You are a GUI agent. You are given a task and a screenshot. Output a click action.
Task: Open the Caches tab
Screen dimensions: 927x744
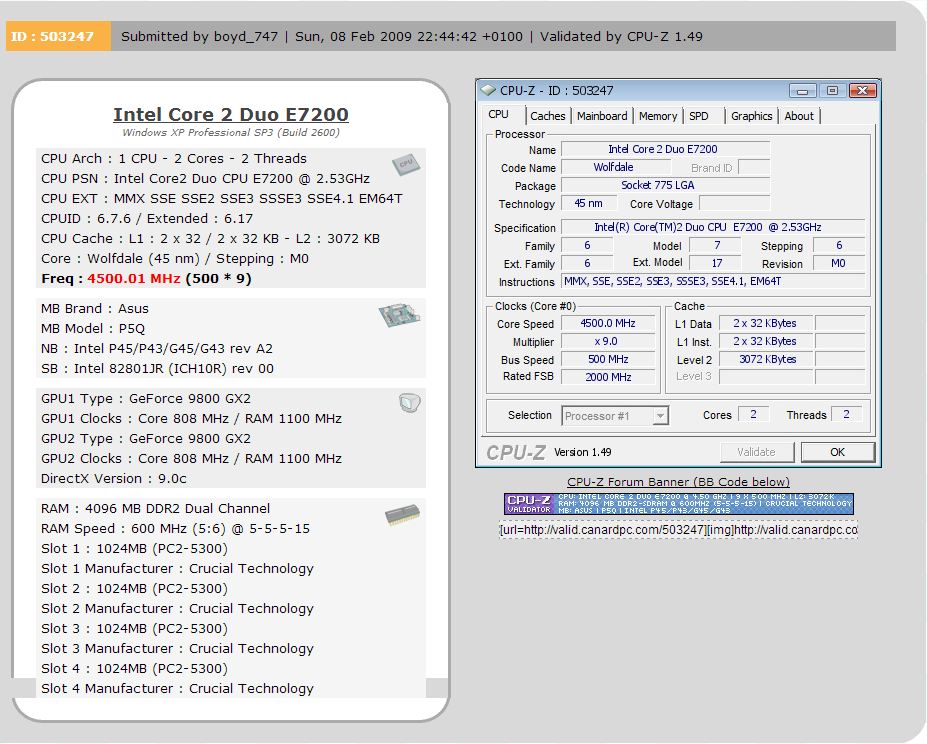(x=547, y=116)
